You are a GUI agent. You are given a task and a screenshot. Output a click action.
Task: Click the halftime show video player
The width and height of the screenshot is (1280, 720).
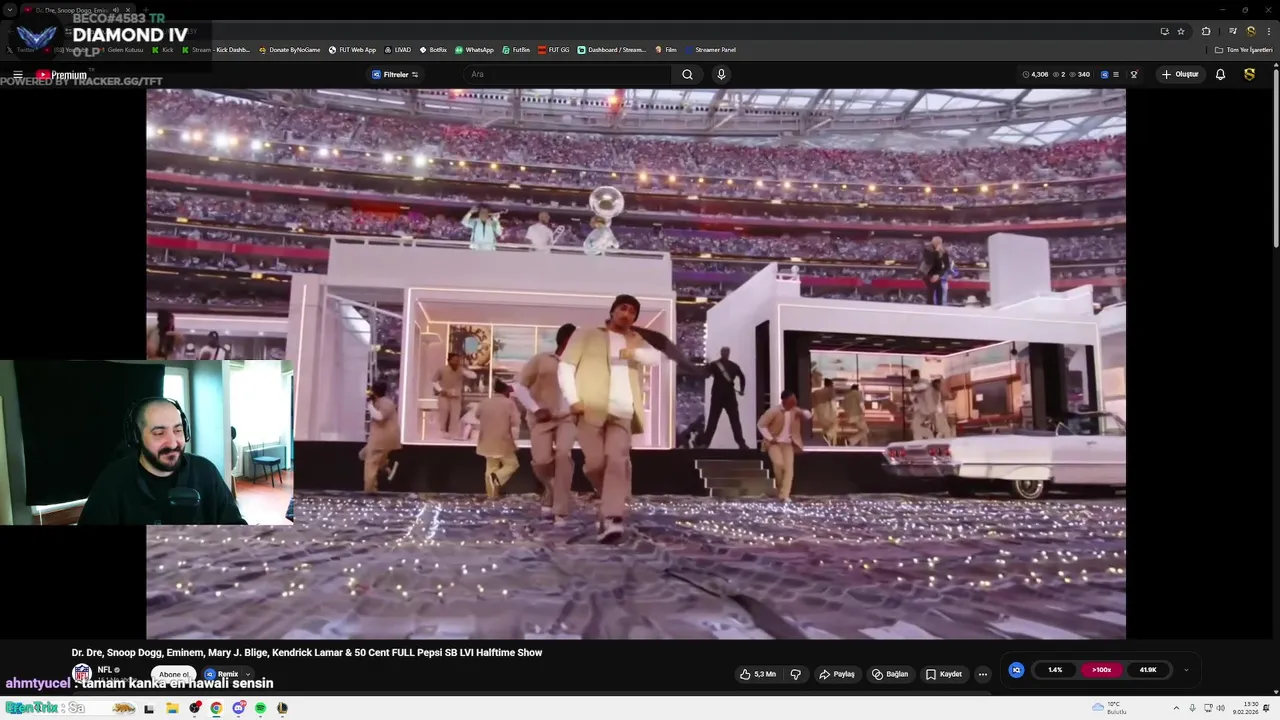[x=636, y=364]
